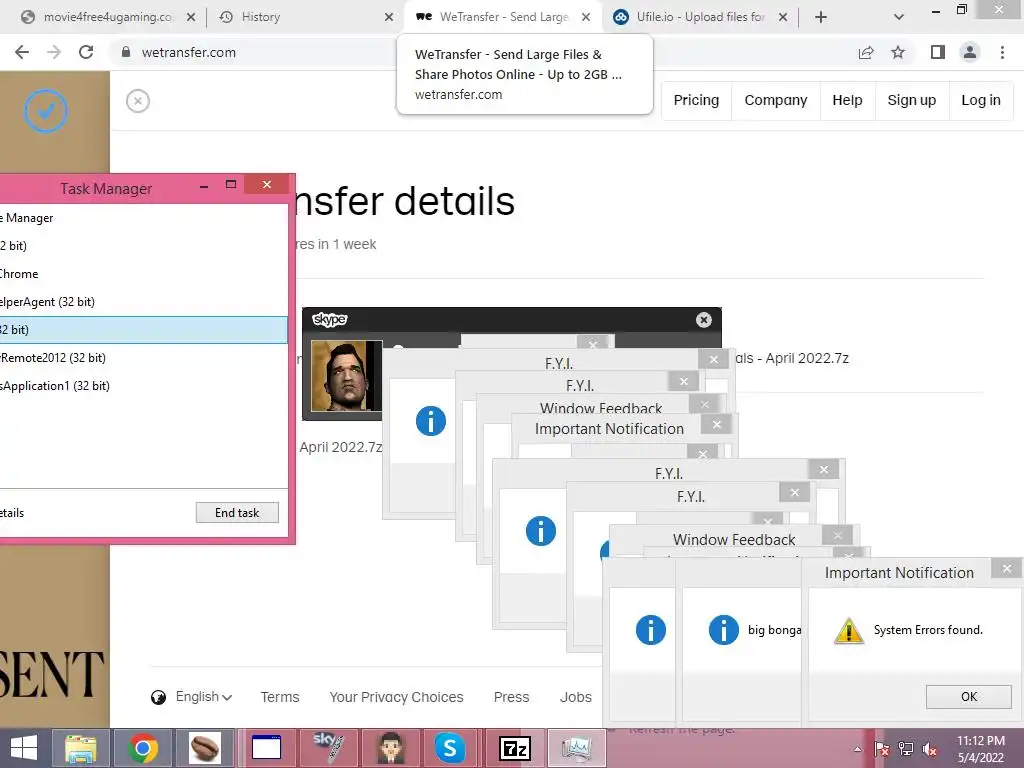The image size is (1024, 768).
Task: Select the highlighted (32 bit) row
Action: coord(144,330)
